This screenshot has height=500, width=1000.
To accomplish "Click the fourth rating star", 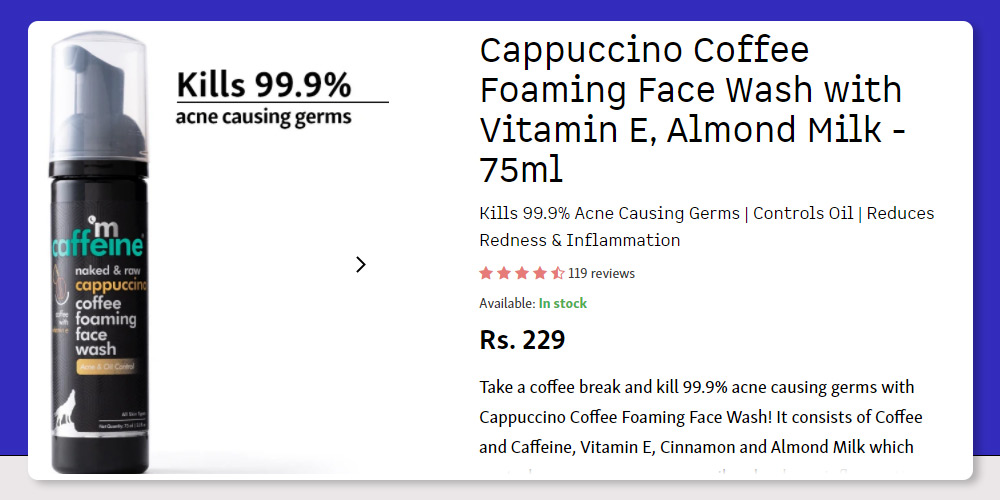I will (x=540, y=274).
